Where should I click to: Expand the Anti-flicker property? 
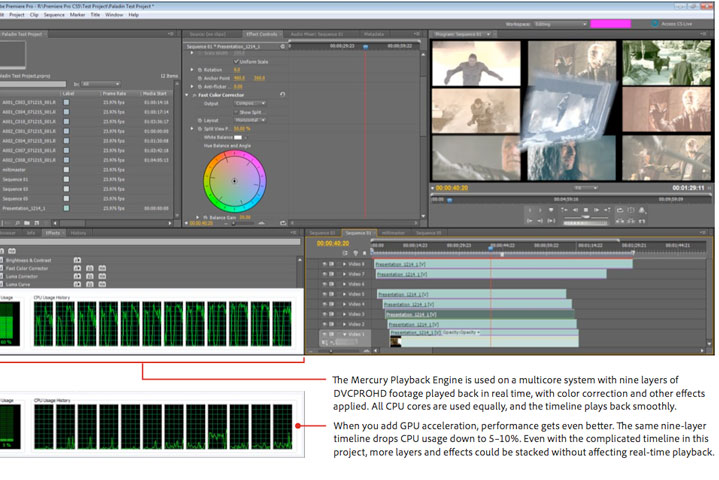[192, 86]
